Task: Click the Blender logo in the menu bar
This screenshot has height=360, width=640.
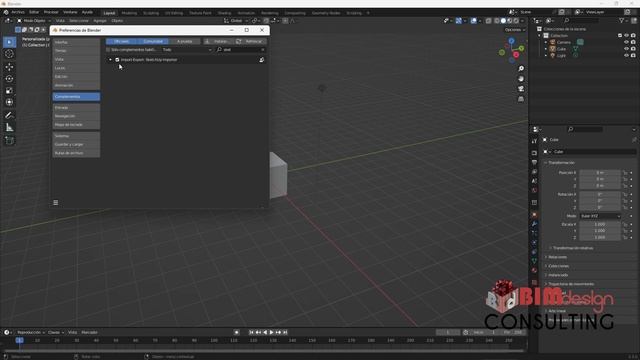Action: (x=6, y=12)
